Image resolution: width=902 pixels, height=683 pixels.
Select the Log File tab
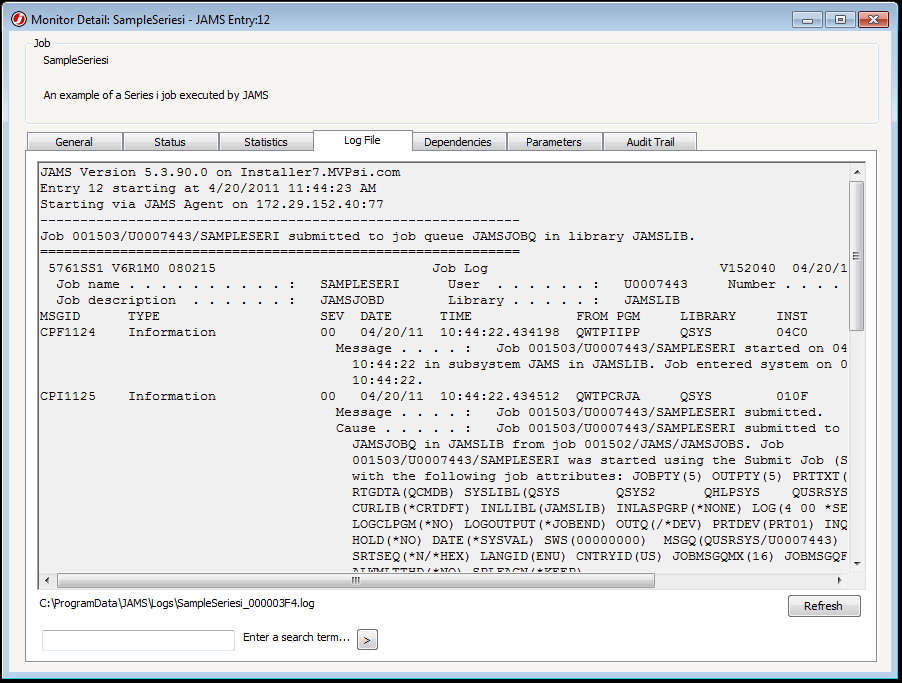click(362, 140)
